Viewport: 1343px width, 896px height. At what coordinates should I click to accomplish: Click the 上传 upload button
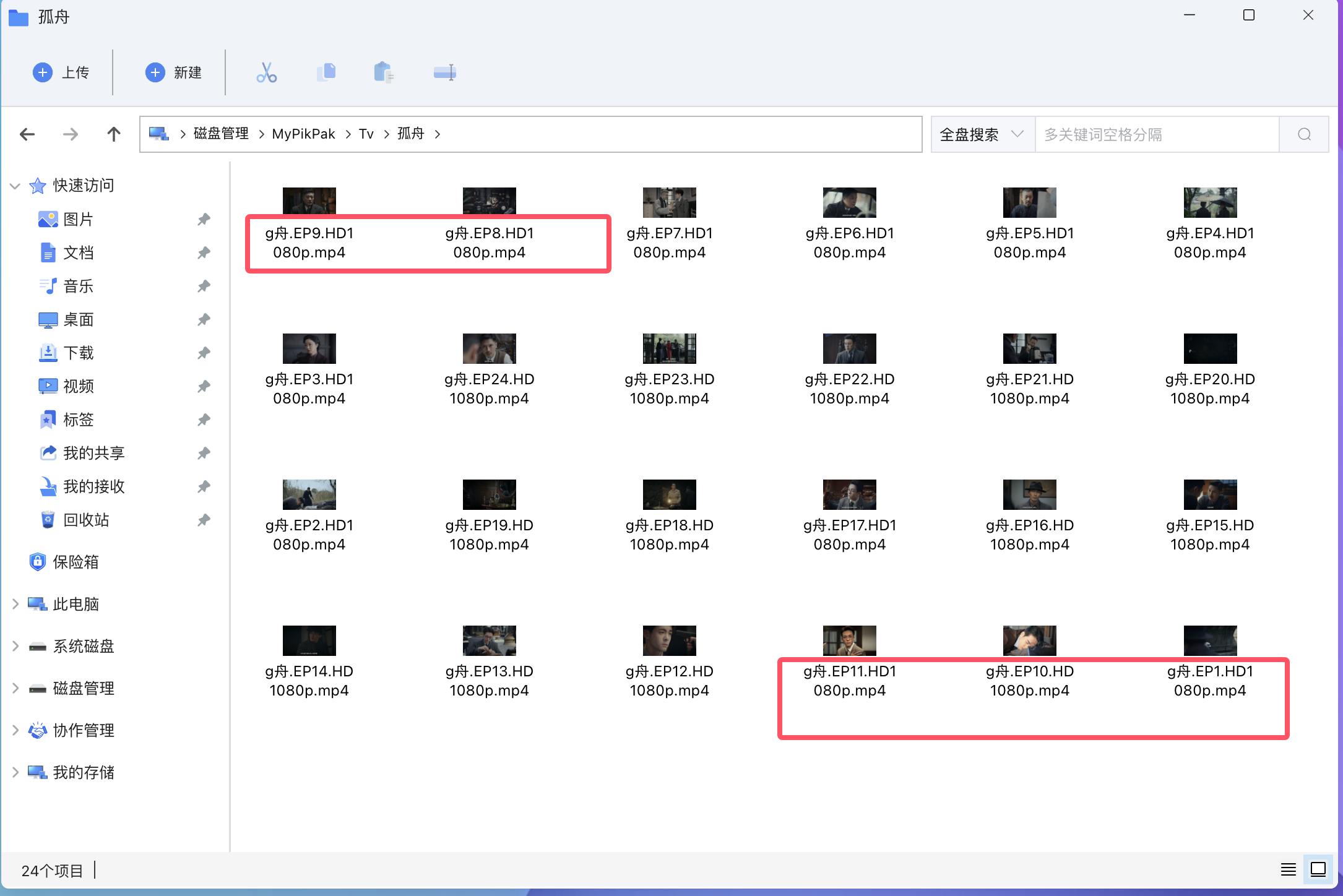[x=61, y=72]
